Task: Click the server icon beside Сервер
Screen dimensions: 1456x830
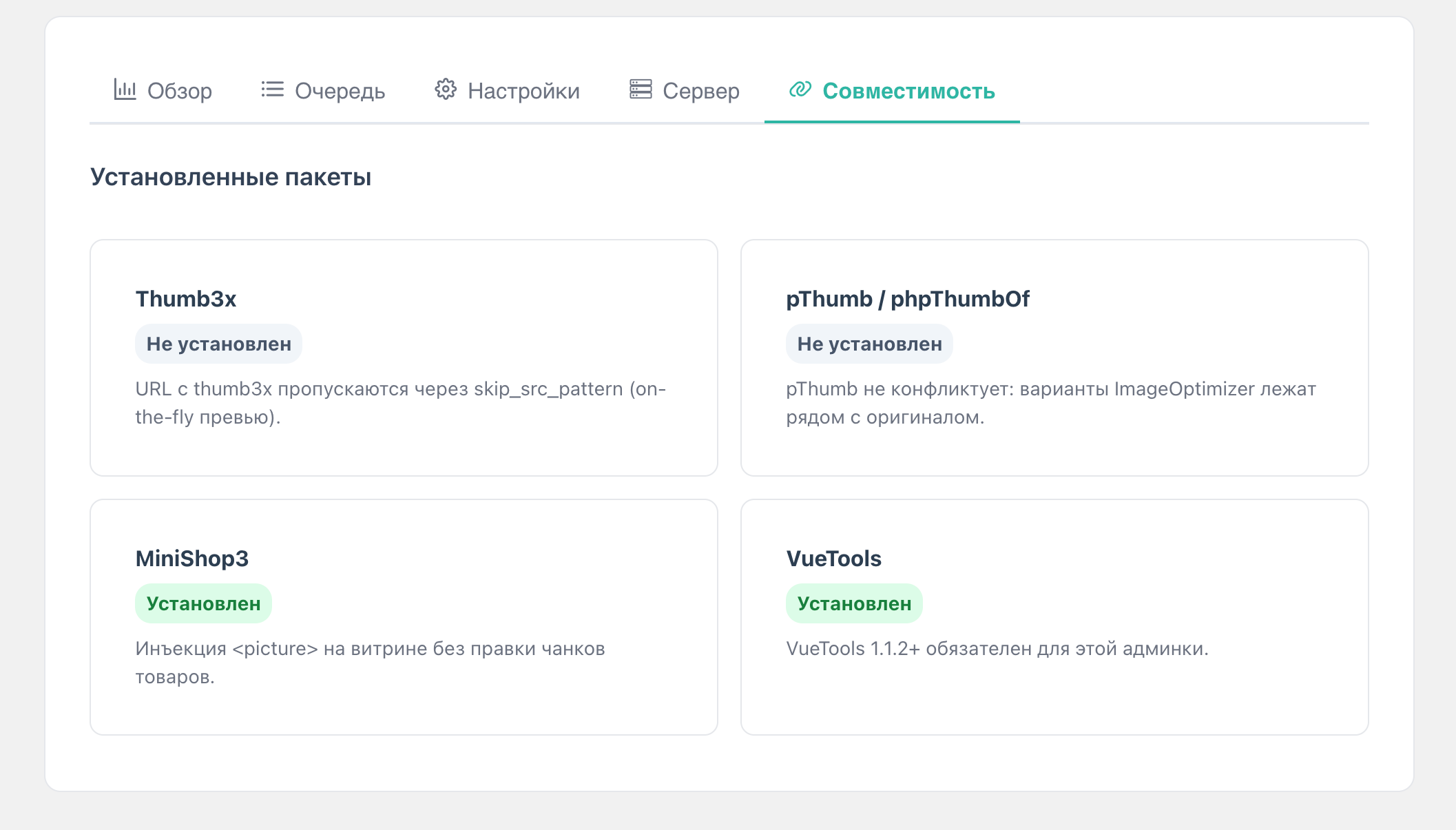Action: tap(641, 90)
